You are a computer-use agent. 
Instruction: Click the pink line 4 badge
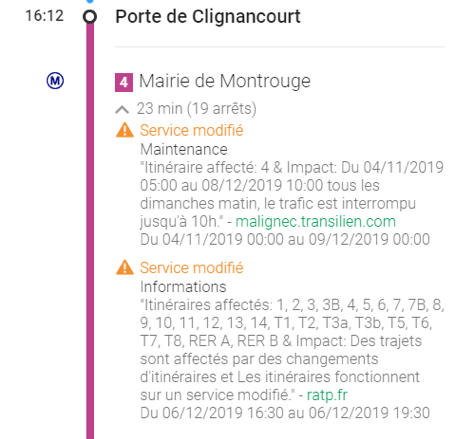pyautogui.click(x=124, y=82)
